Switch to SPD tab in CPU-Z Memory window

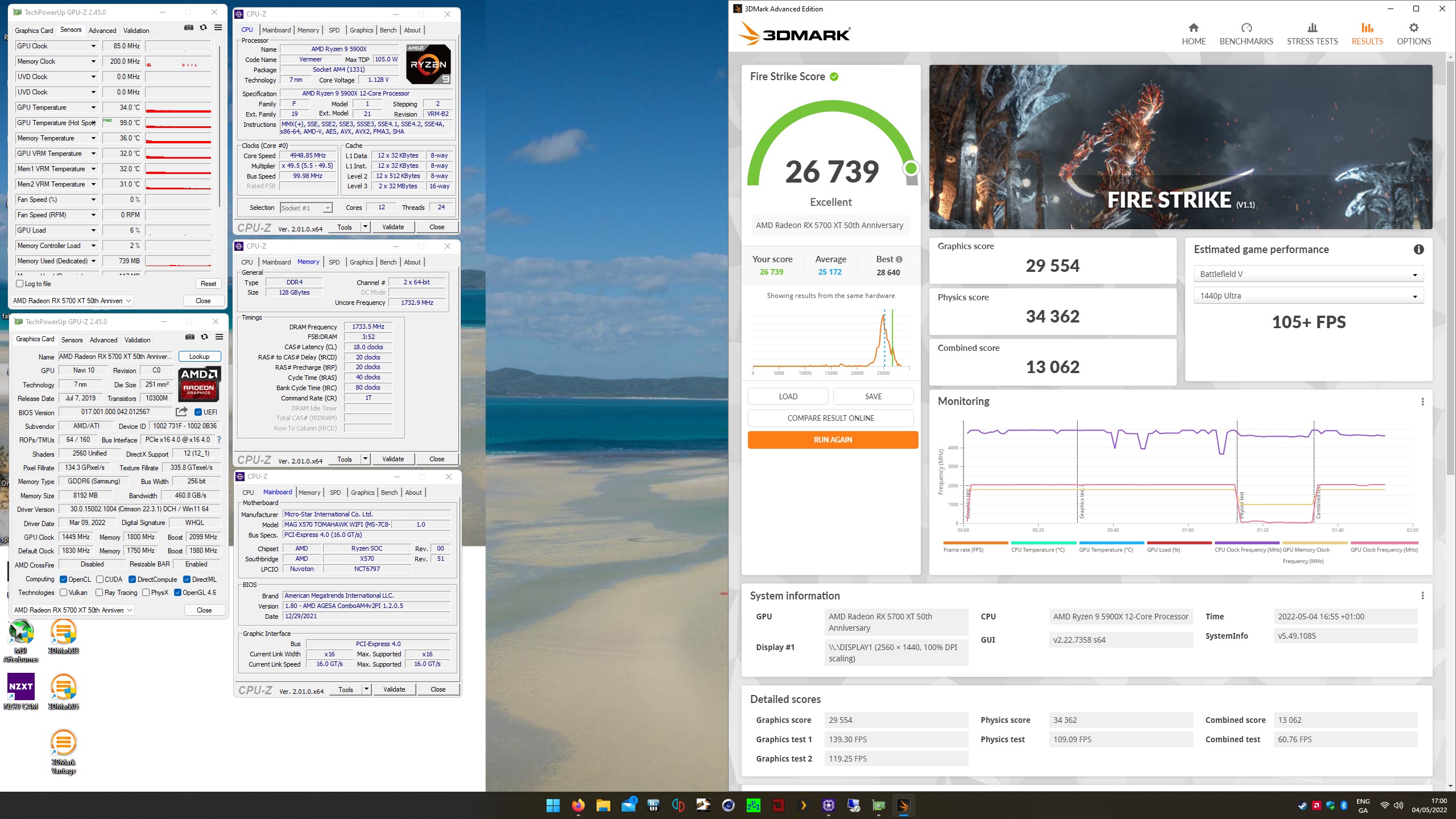(334, 262)
